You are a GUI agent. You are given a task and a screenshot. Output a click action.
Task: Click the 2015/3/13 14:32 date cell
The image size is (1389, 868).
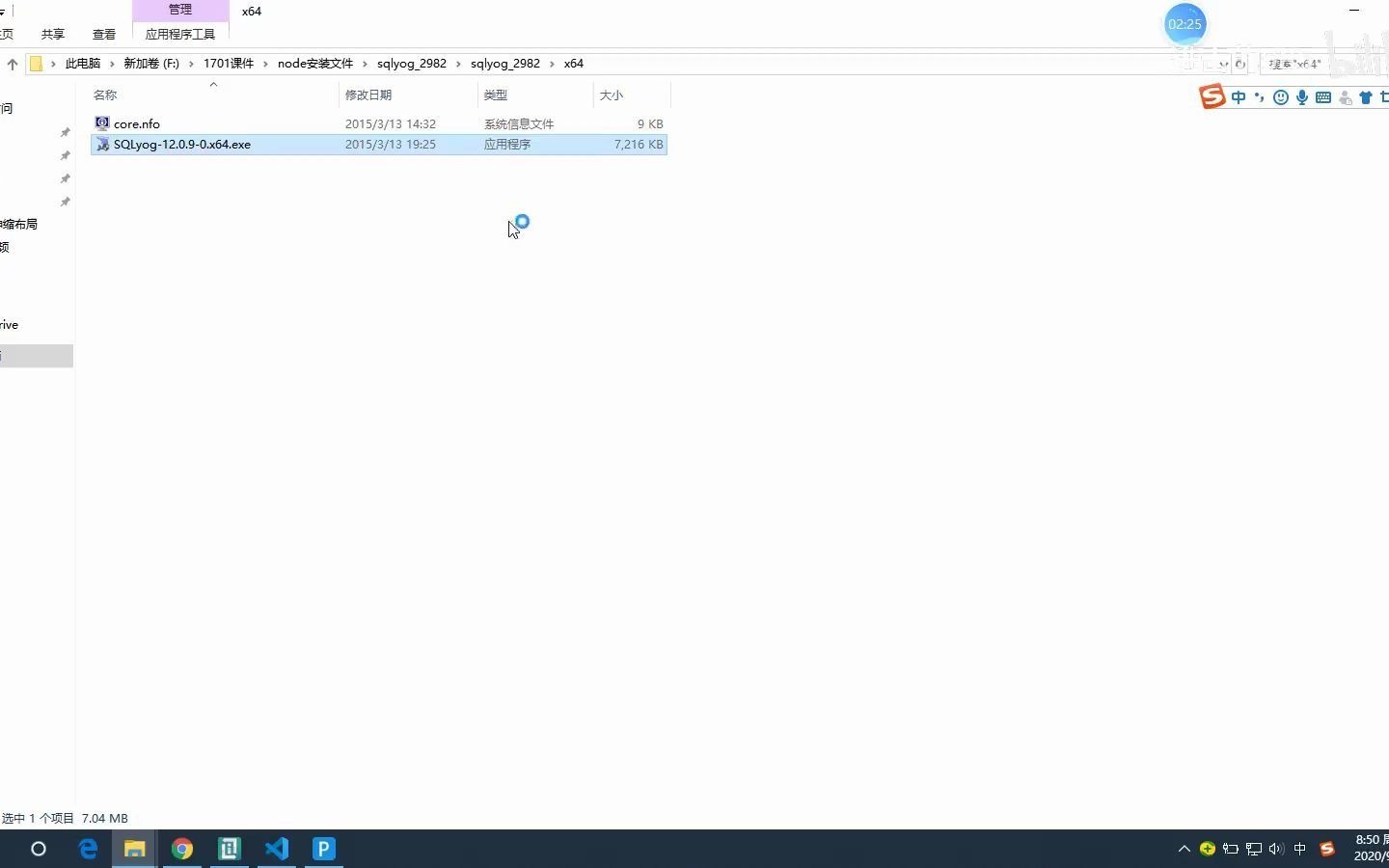pos(391,124)
